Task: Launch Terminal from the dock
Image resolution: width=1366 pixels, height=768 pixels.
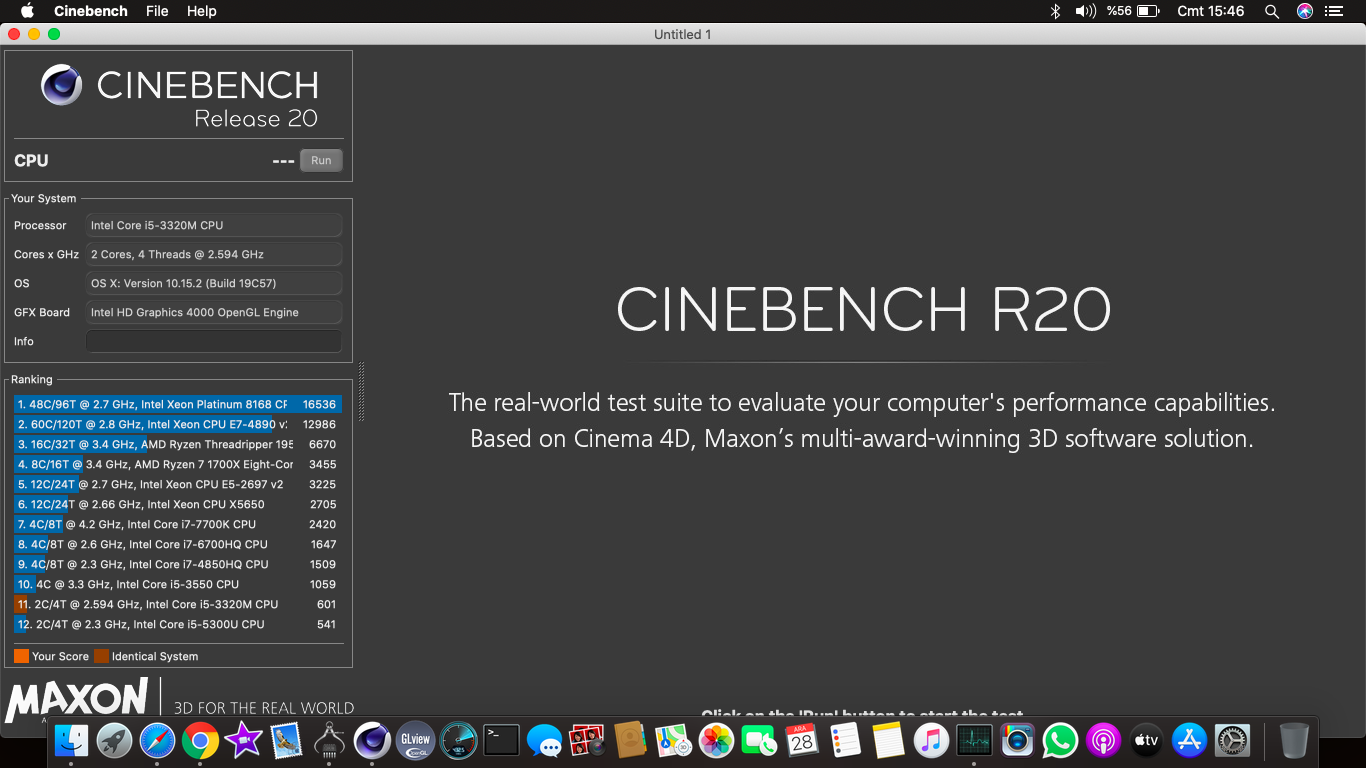Action: coord(501,740)
